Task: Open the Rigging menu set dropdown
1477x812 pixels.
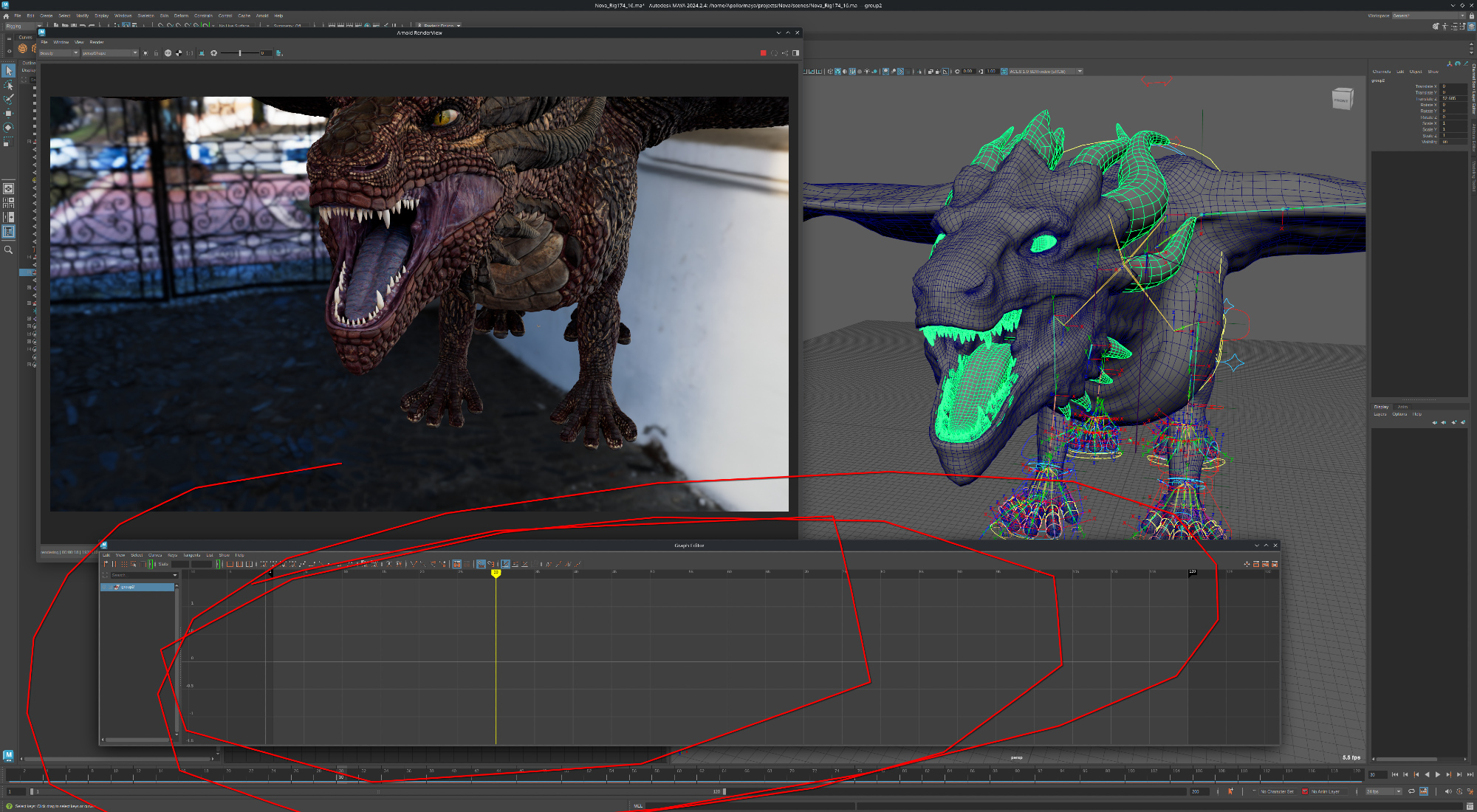Action: click(x=24, y=26)
